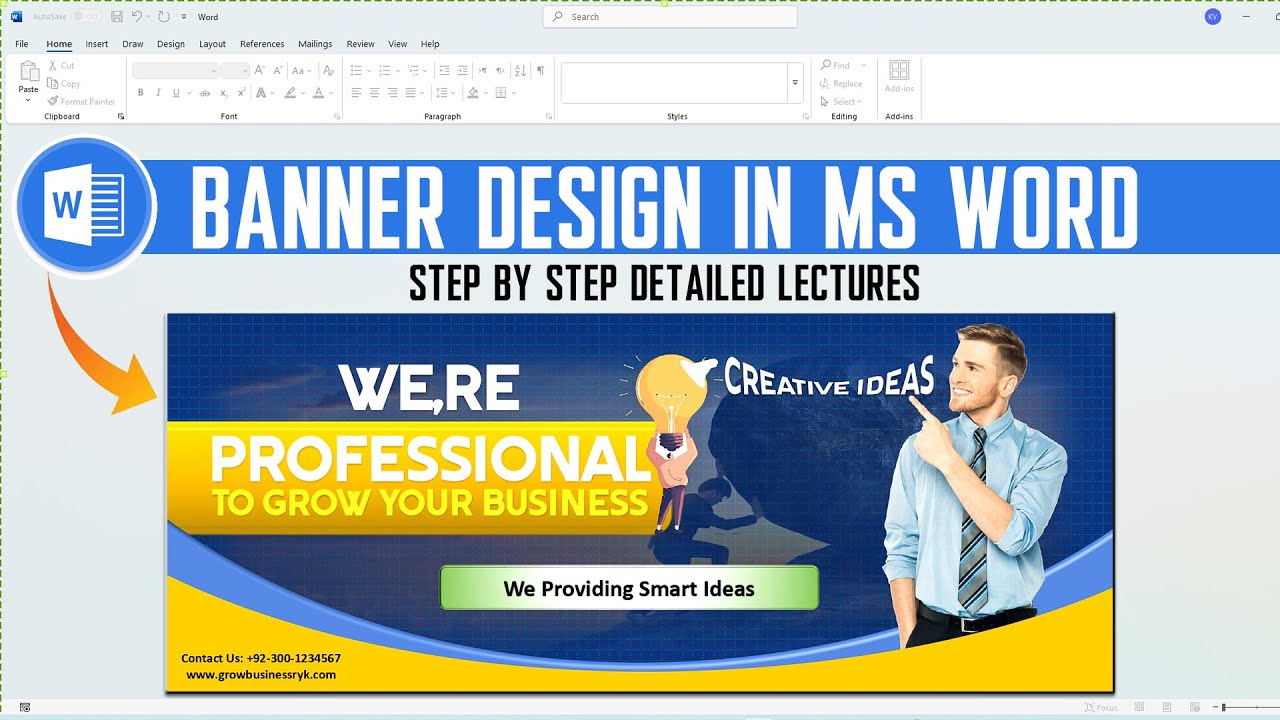Decrease the font size
The width and height of the screenshot is (1280, 720).
point(277,70)
